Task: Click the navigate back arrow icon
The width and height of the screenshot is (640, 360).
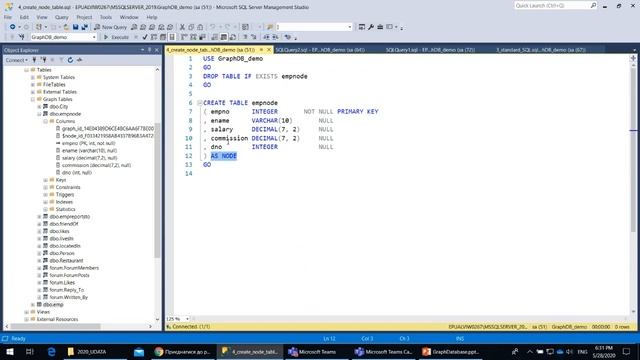Action: pyautogui.click(x=13, y=27)
